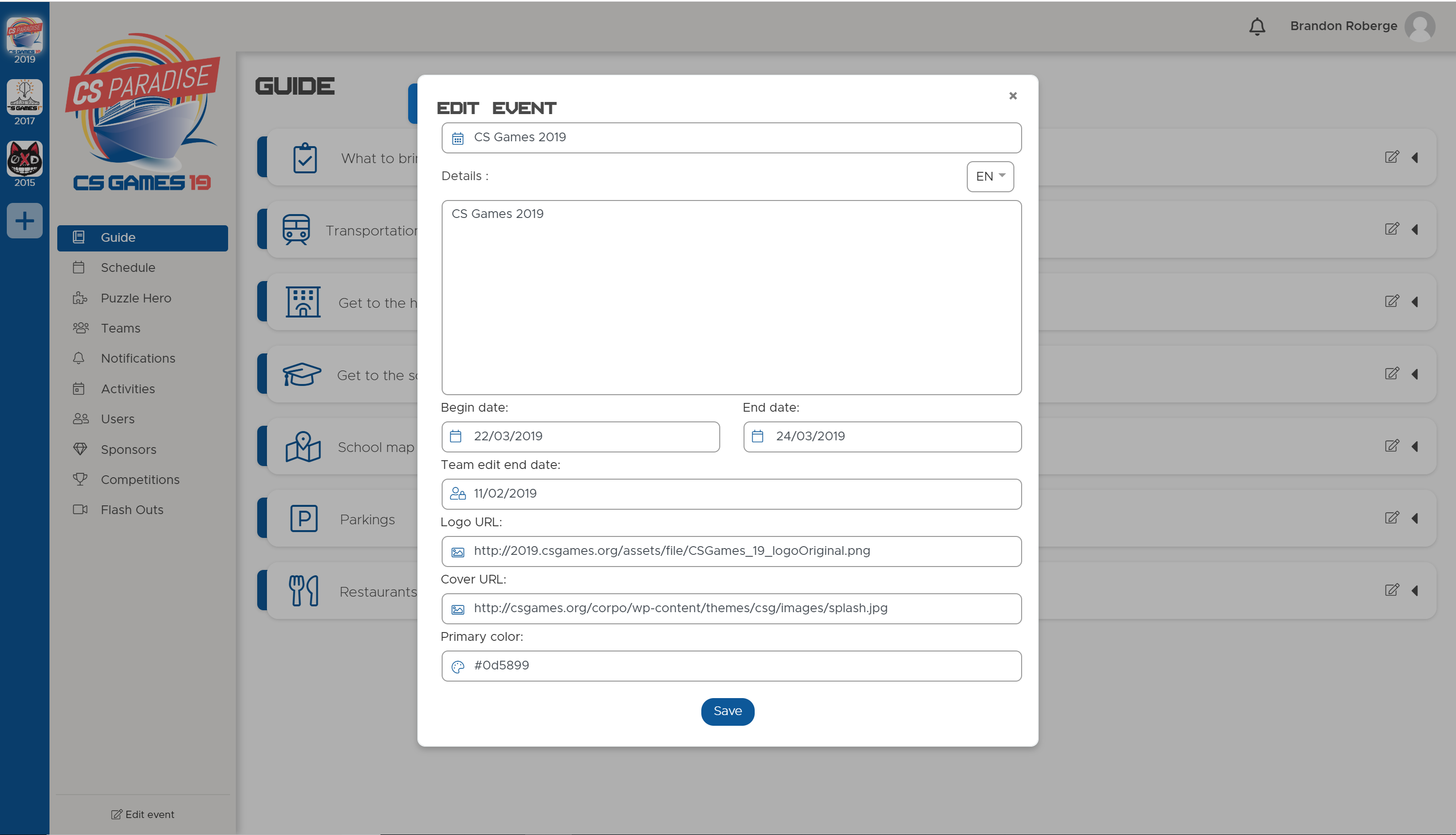Expand the What to bring section arrow
Screen dimensions: 1456x835
(1415, 158)
